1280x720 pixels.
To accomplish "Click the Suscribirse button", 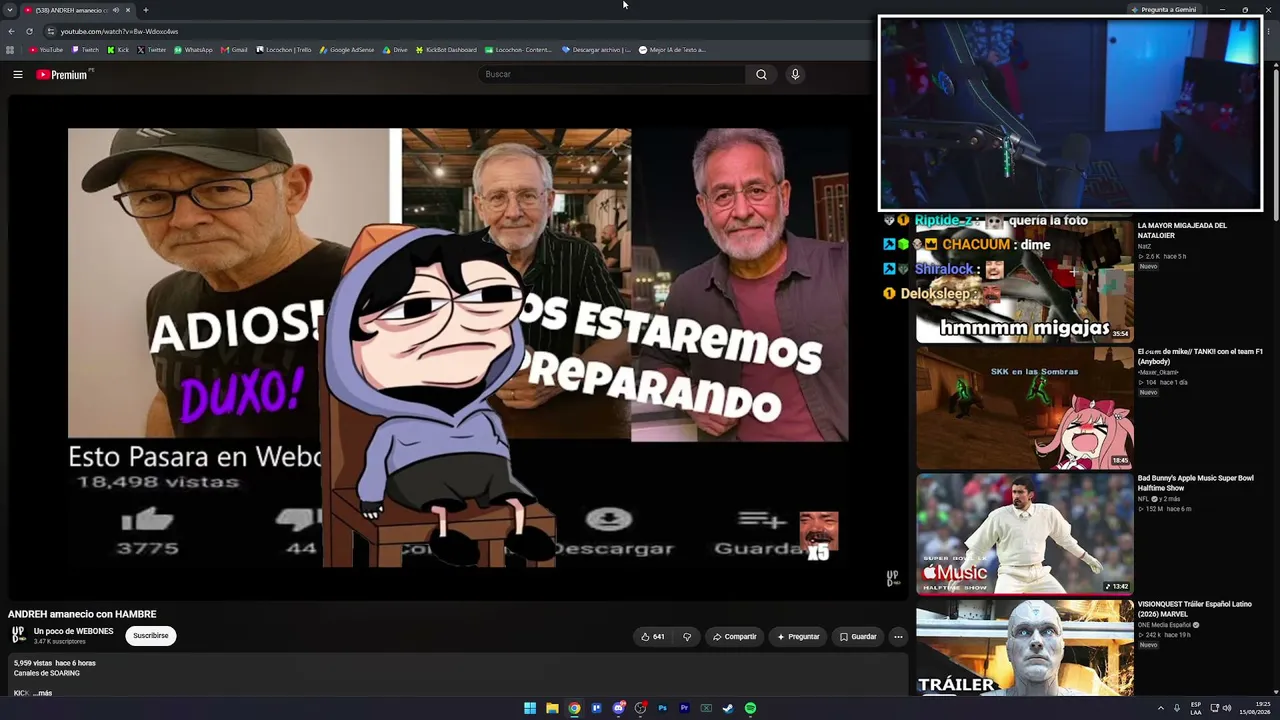I will click(x=151, y=636).
